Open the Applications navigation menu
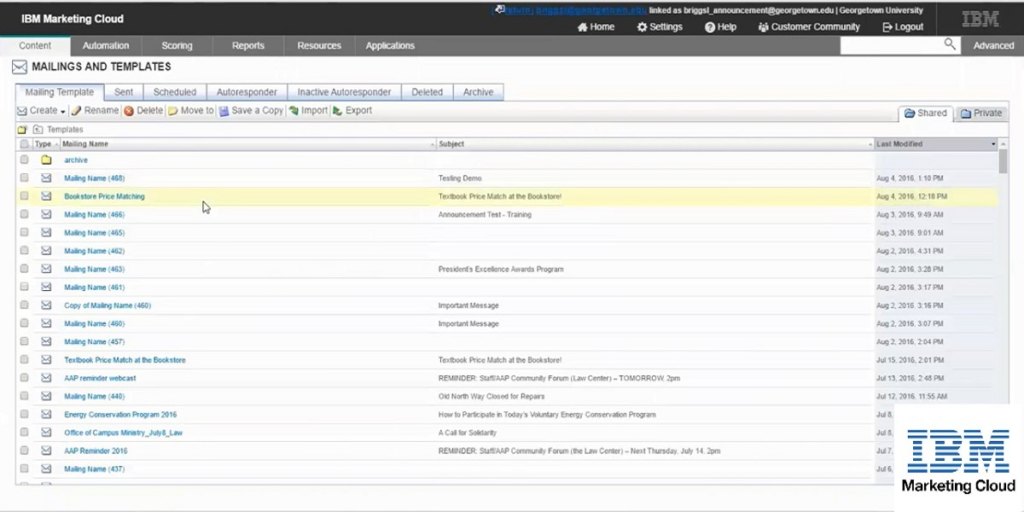The height and width of the screenshot is (512, 1024). pyautogui.click(x=390, y=46)
